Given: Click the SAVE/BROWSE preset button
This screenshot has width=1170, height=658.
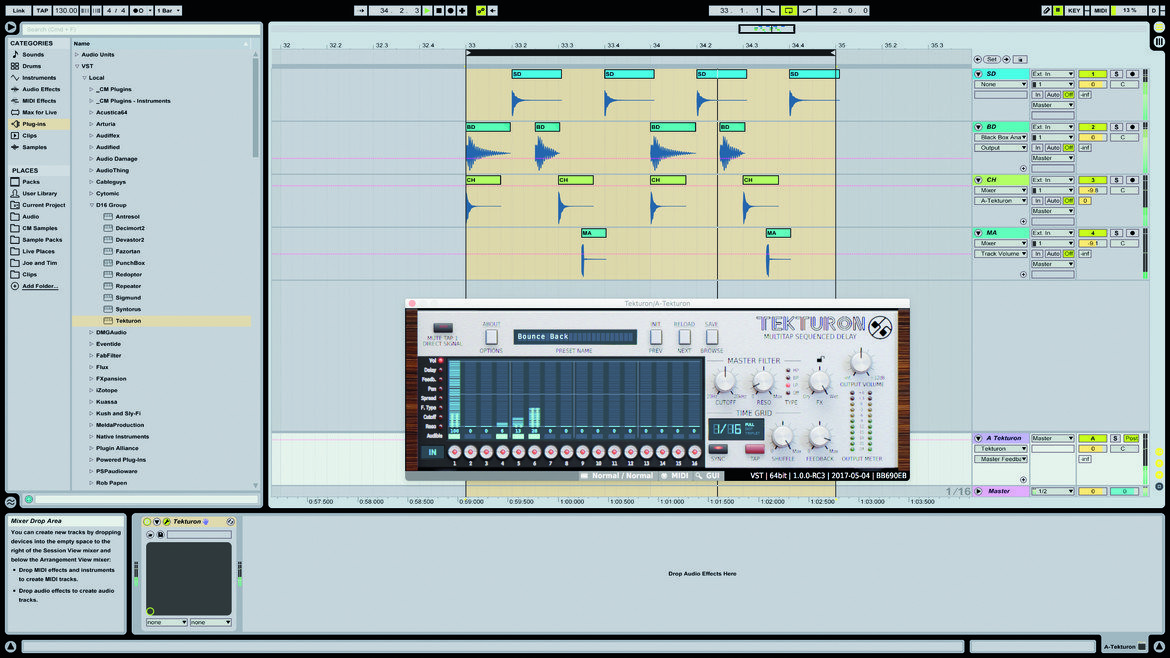Looking at the screenshot, I should (x=711, y=337).
